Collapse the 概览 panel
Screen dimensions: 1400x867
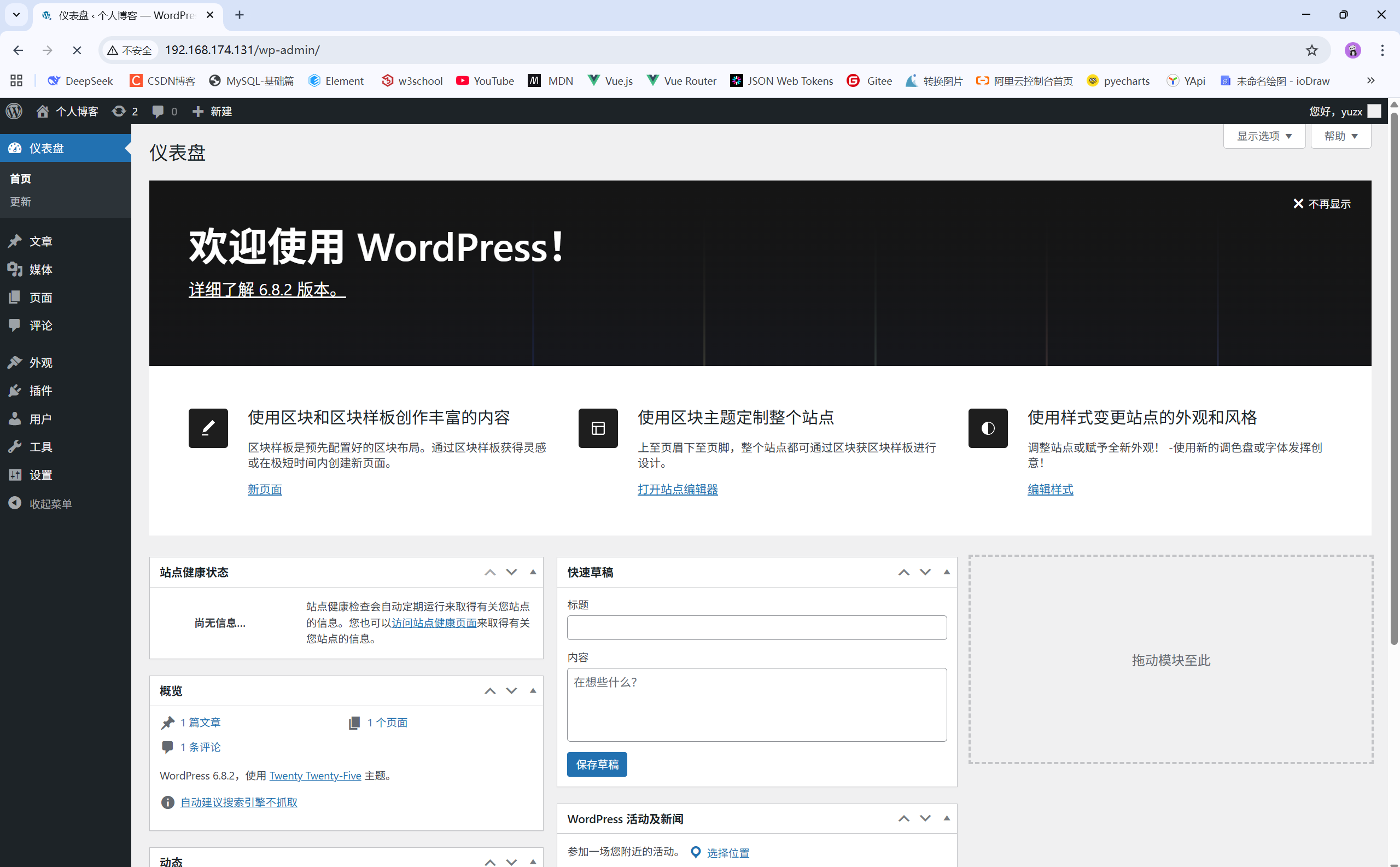[533, 691]
